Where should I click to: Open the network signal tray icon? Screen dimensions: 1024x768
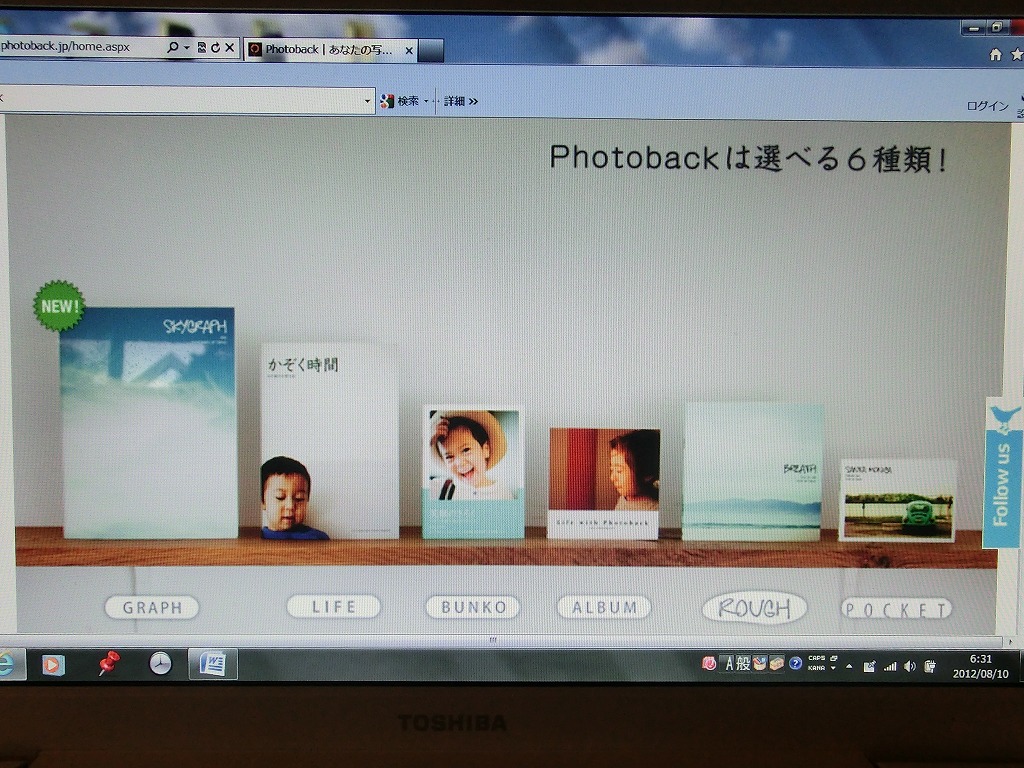[889, 667]
